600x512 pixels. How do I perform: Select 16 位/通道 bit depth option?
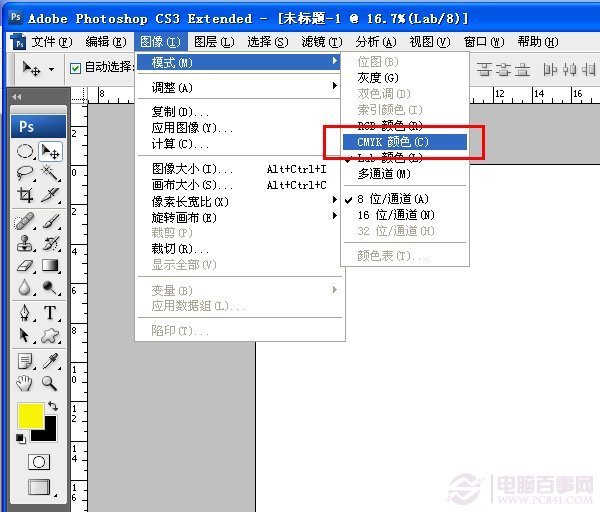[x=396, y=215]
